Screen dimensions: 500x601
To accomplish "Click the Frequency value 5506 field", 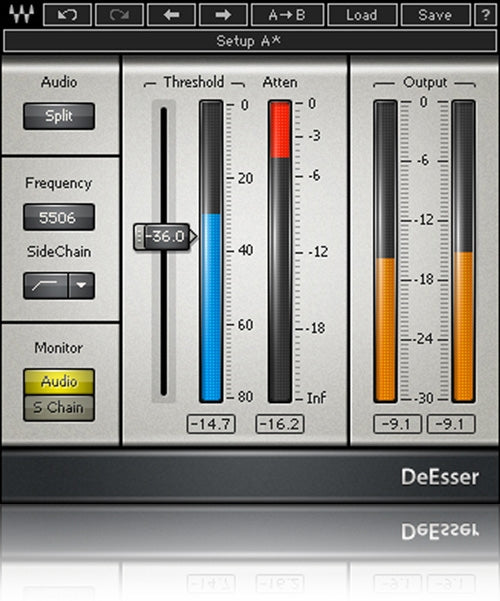I will tap(59, 217).
